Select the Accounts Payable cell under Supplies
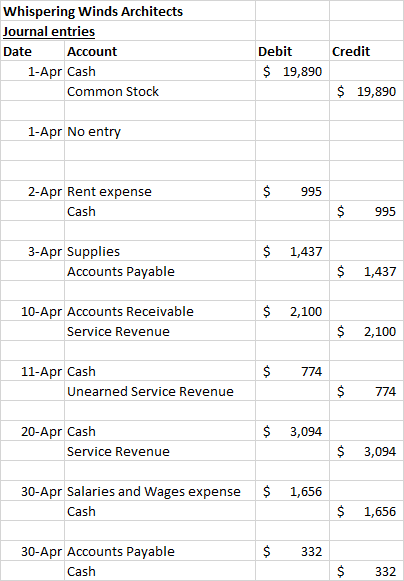This screenshot has width=404, height=581. click(x=160, y=271)
